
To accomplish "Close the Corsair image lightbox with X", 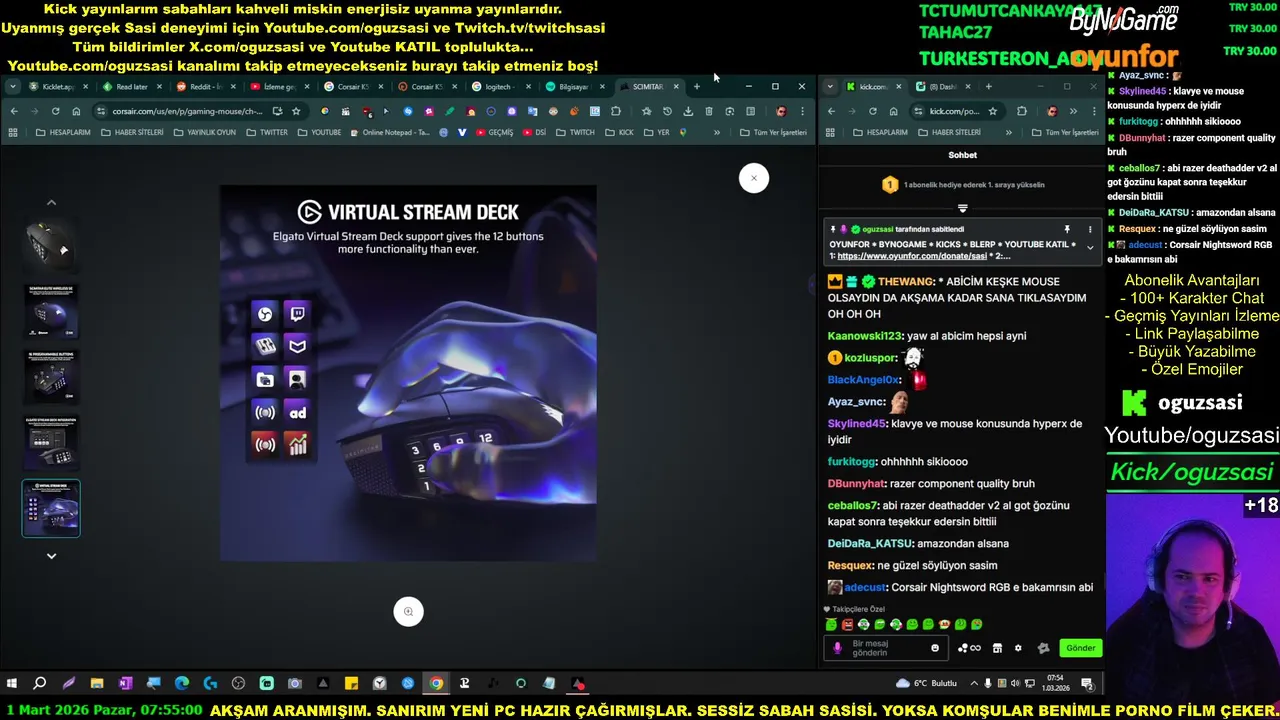I will coord(754,178).
